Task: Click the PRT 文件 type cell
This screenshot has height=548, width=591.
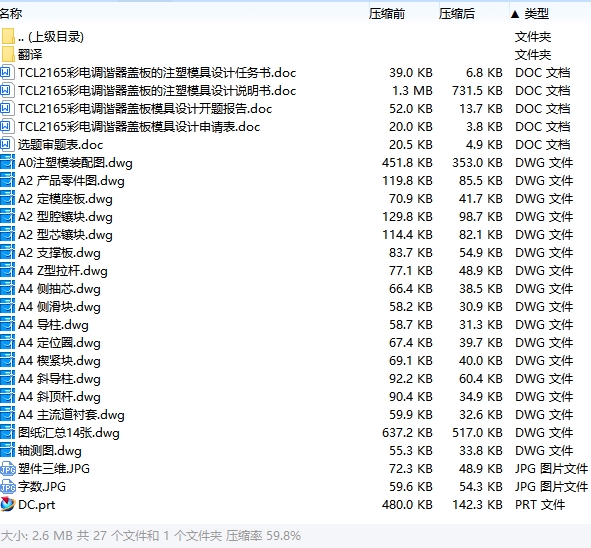Action: pos(540,505)
